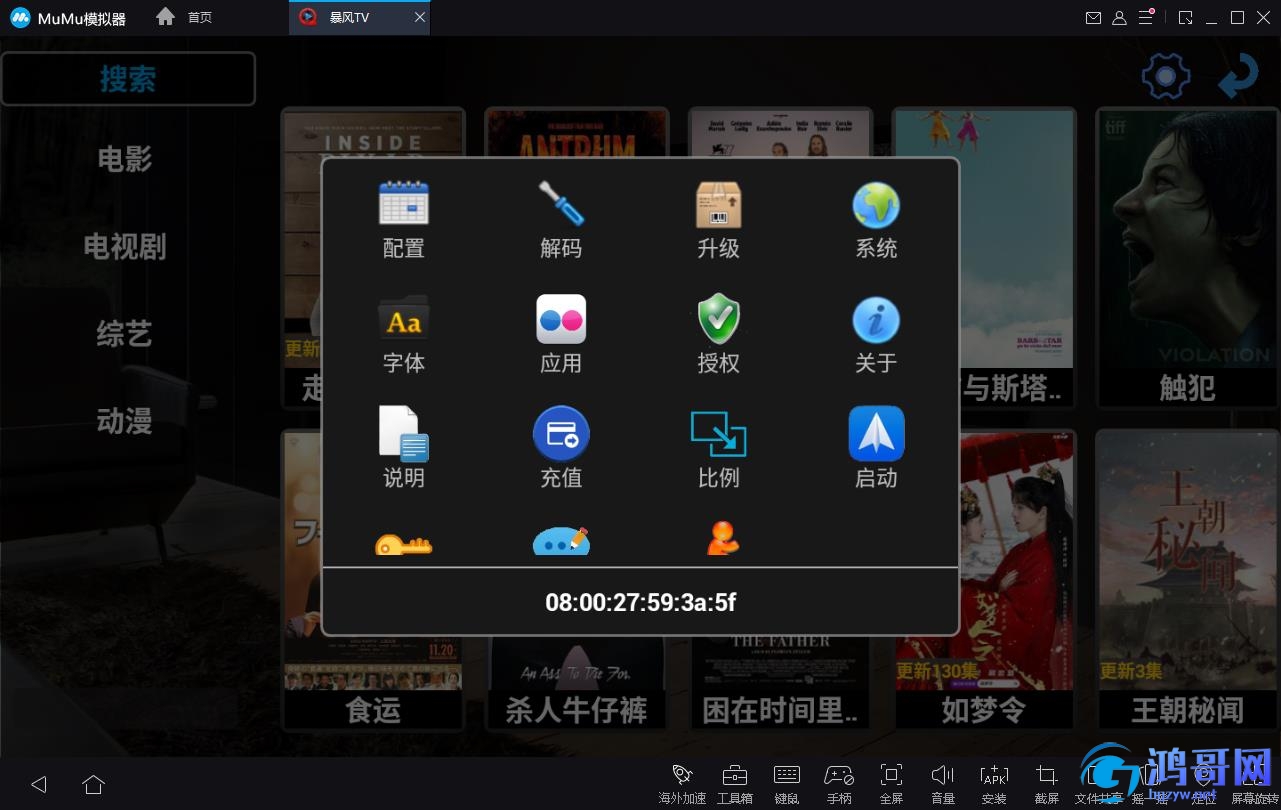
Task: Click the window shrink arrow icon
Action: 1185,18
